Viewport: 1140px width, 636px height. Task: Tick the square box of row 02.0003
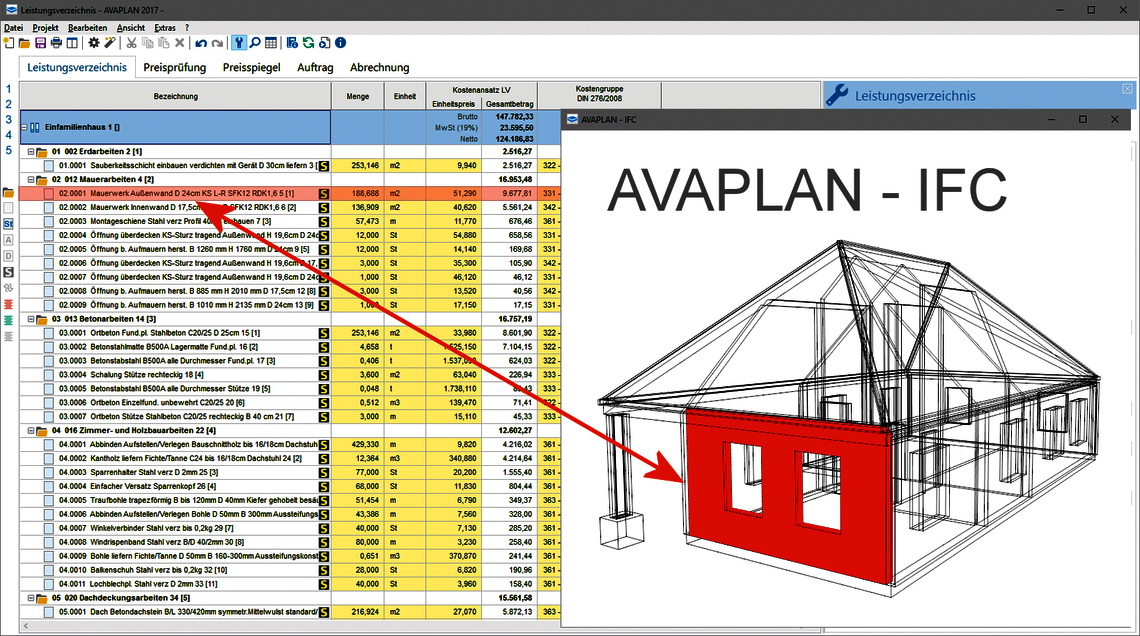49,222
